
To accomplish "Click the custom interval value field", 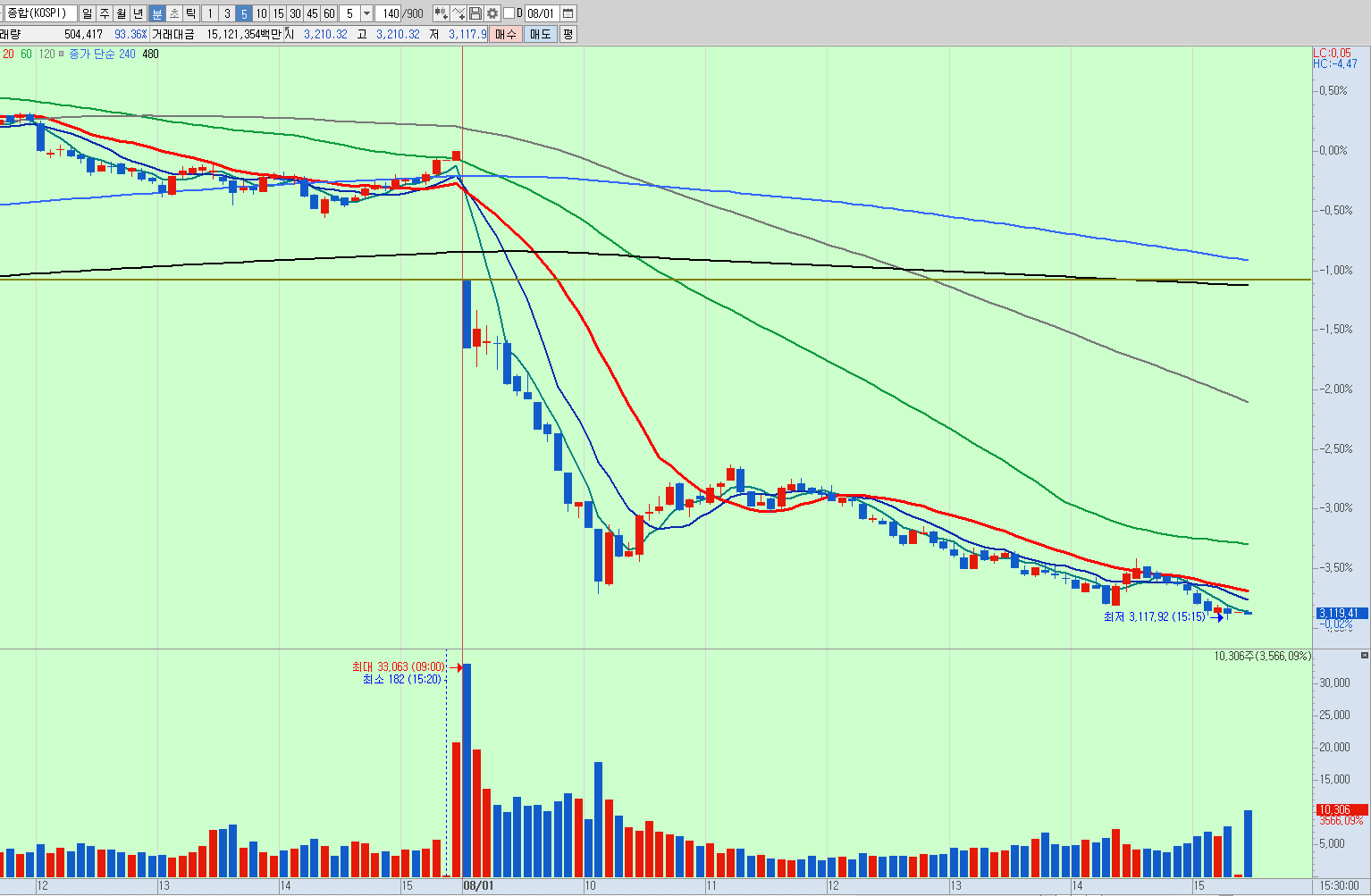I will click(349, 13).
